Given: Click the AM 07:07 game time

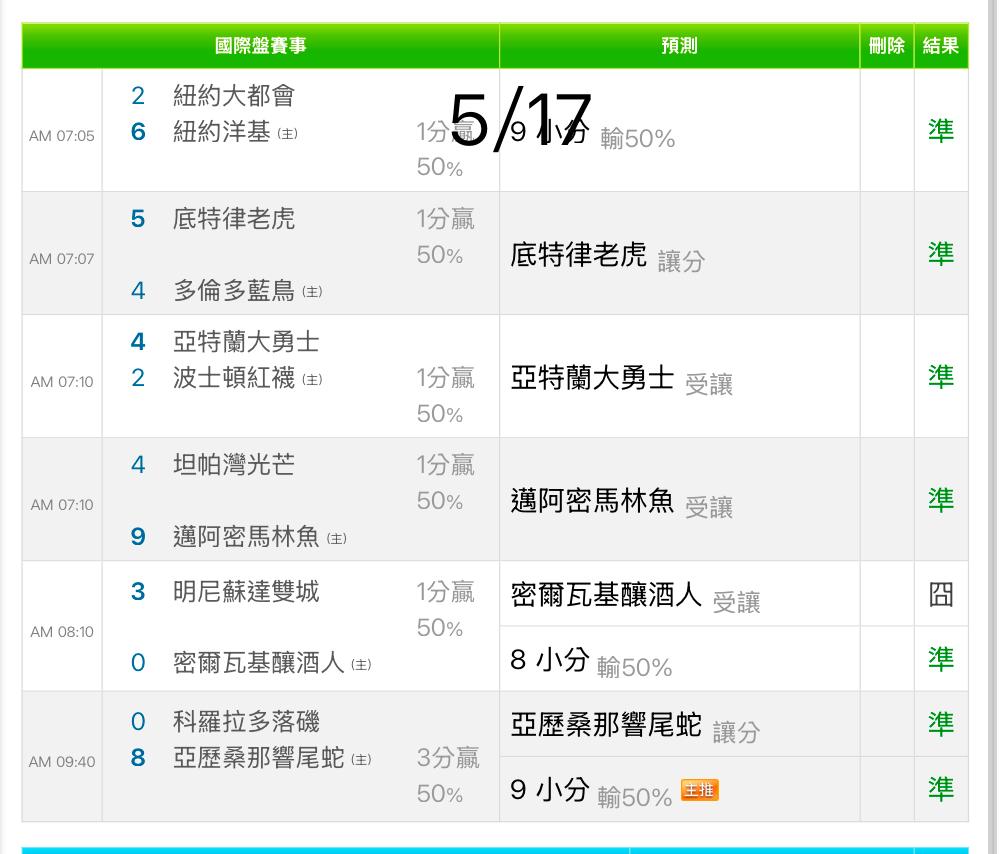Looking at the screenshot, I should coord(62,259).
